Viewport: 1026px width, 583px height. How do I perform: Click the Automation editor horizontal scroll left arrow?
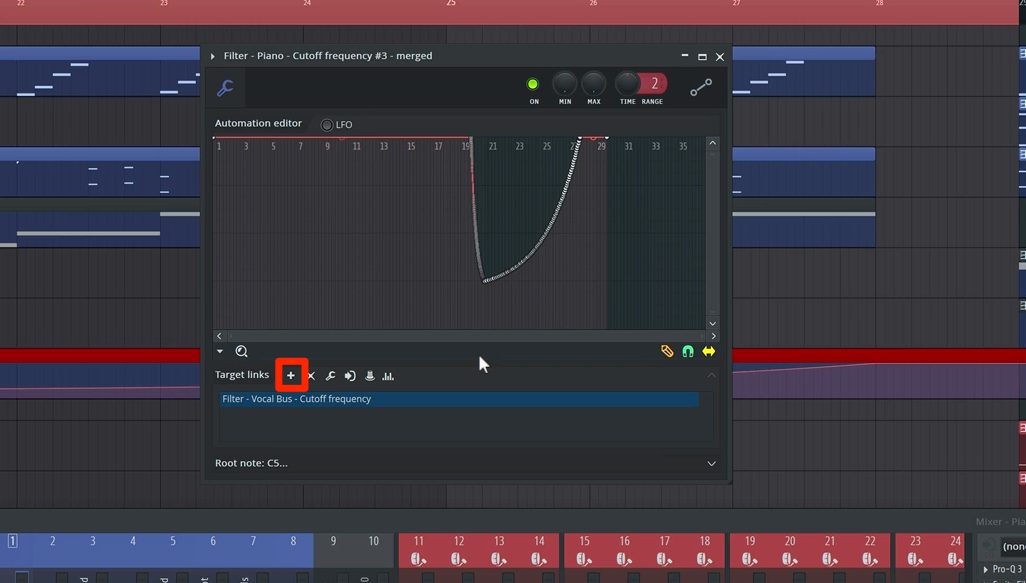tap(219, 336)
